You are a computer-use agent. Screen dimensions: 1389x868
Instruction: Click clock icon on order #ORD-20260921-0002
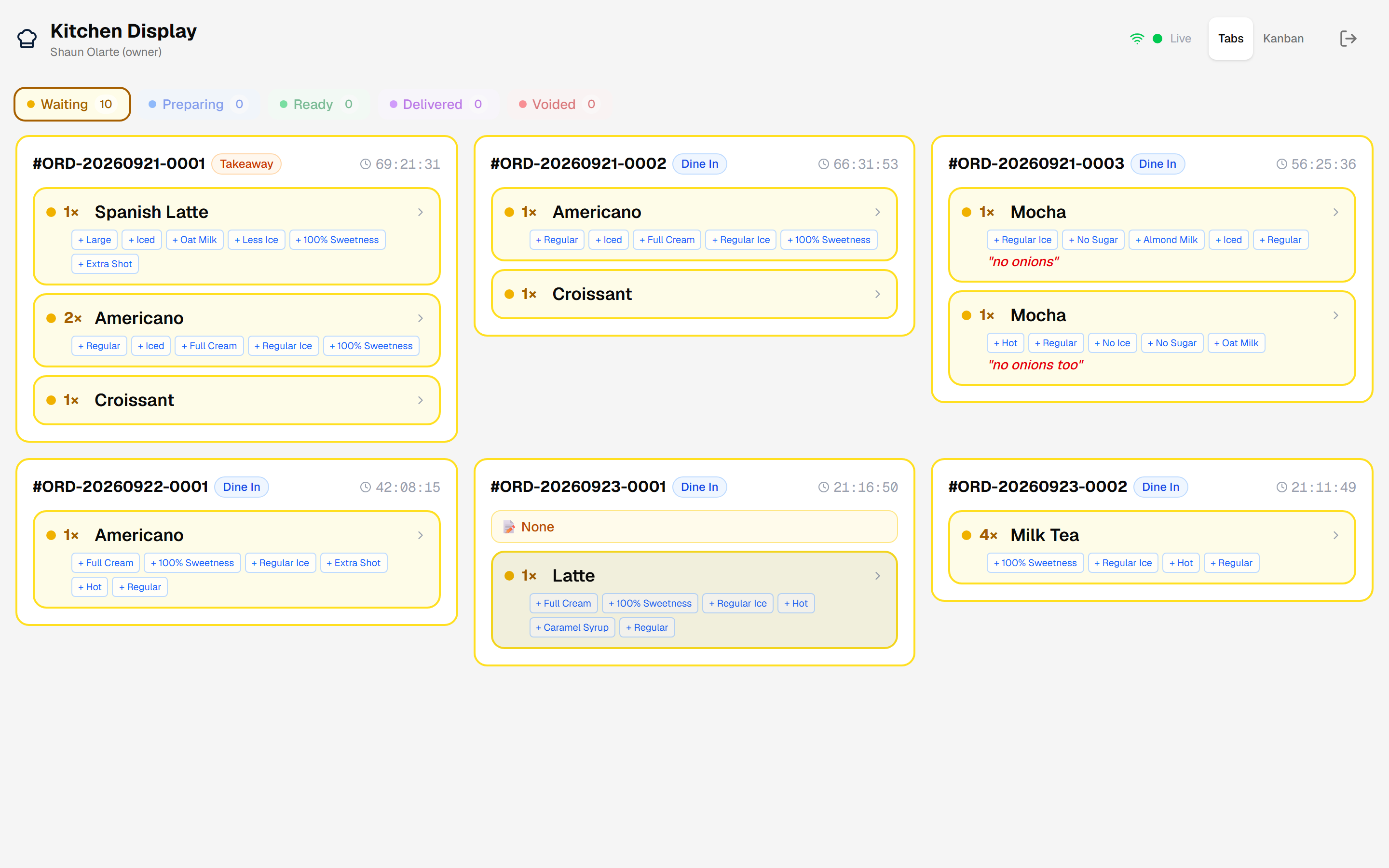pos(823,164)
